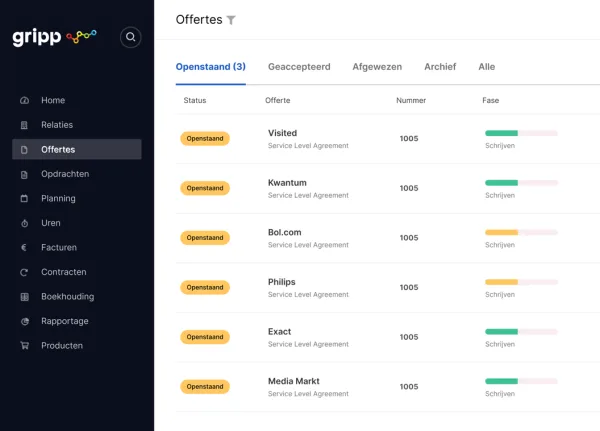Screen dimensions: 600x431
Task: Click the search magnifier icon
Action: (130, 38)
